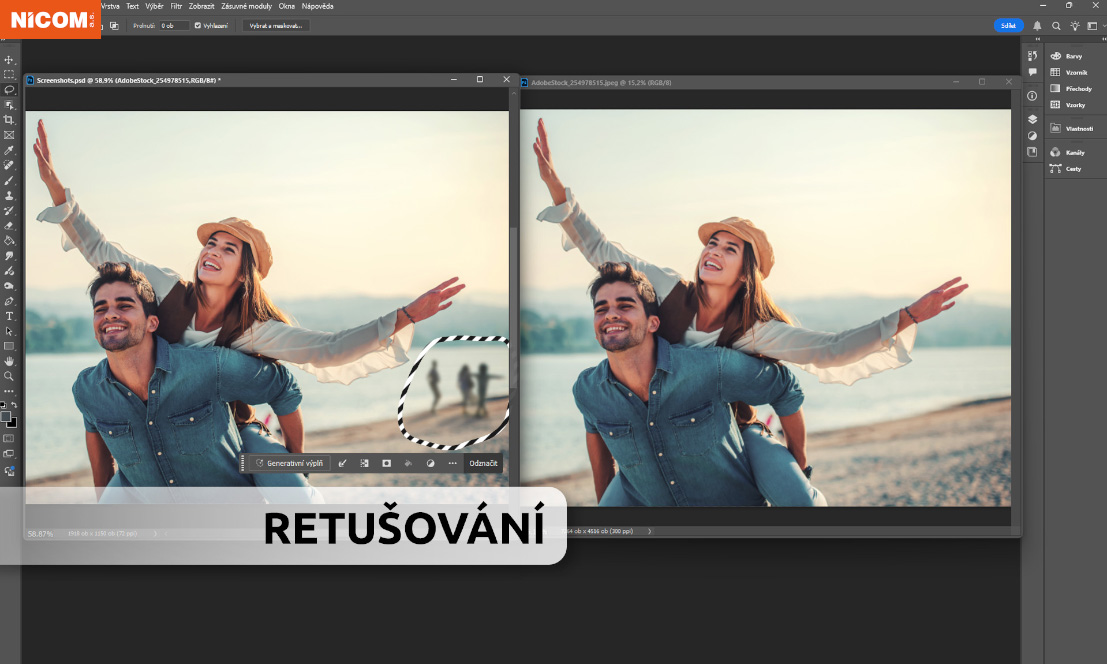
Task: Open the Okna menu
Action: pyautogui.click(x=287, y=6)
